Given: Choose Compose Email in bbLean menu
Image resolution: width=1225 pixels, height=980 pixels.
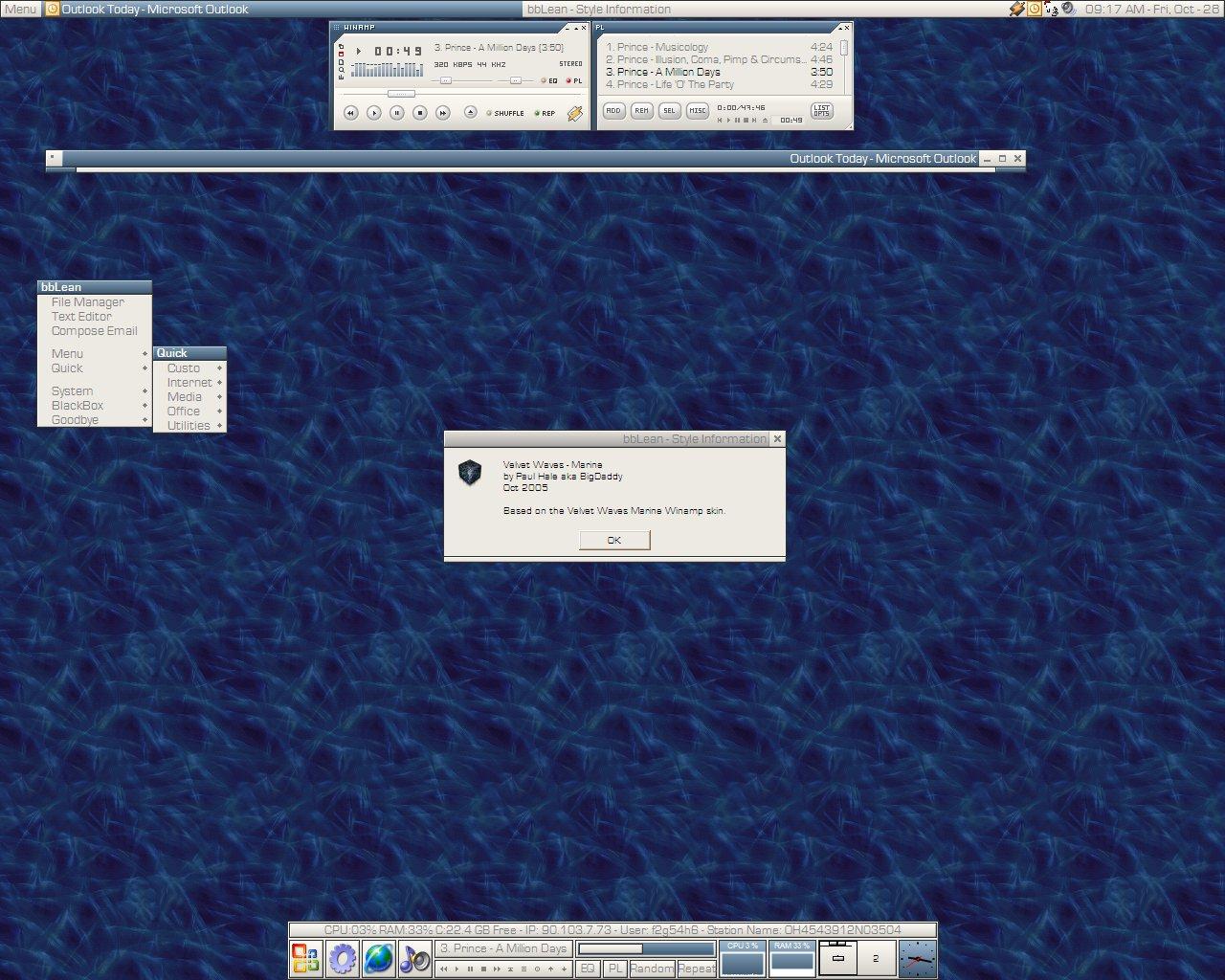Looking at the screenshot, I should [x=94, y=331].
